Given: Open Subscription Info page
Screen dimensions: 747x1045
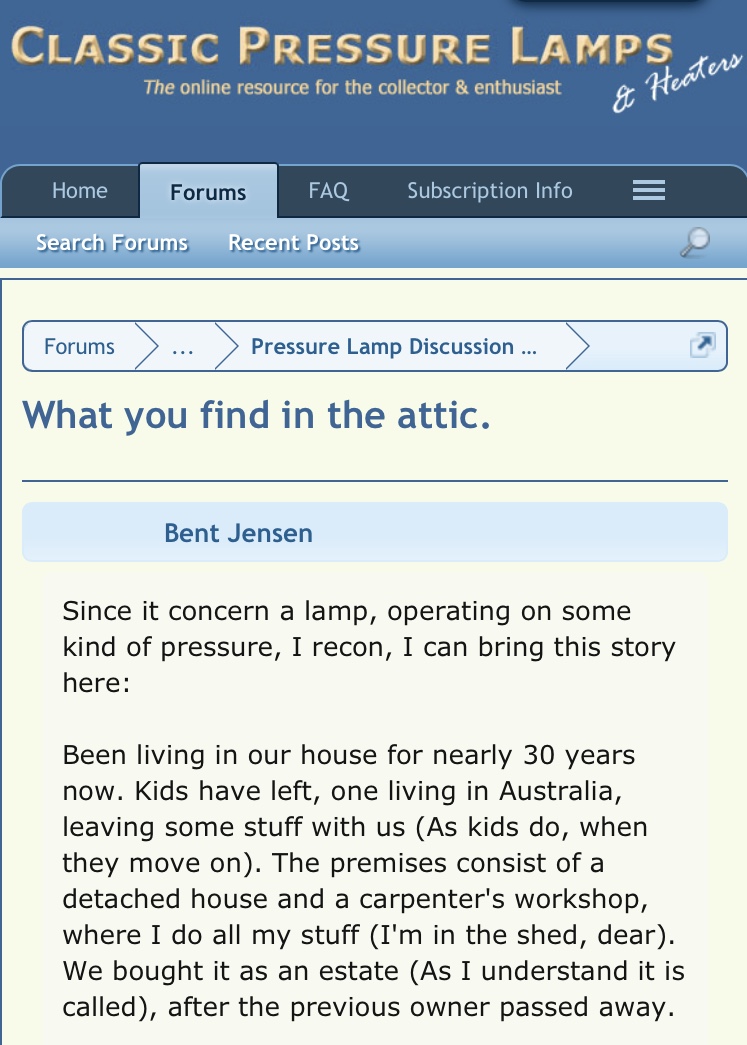Looking at the screenshot, I should pyautogui.click(x=490, y=191).
